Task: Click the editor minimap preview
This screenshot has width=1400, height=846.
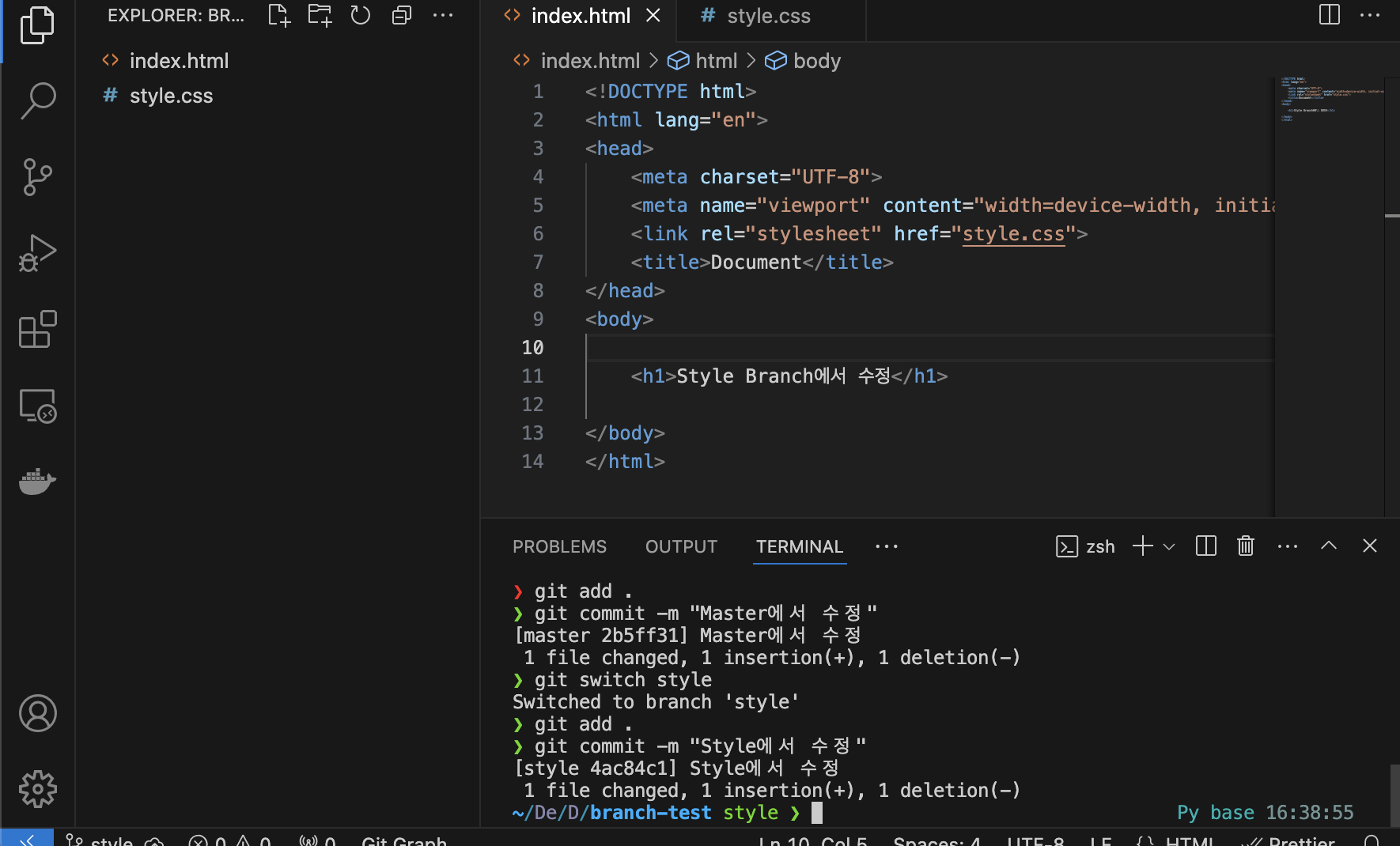Action: pyautogui.click(x=1330, y=296)
